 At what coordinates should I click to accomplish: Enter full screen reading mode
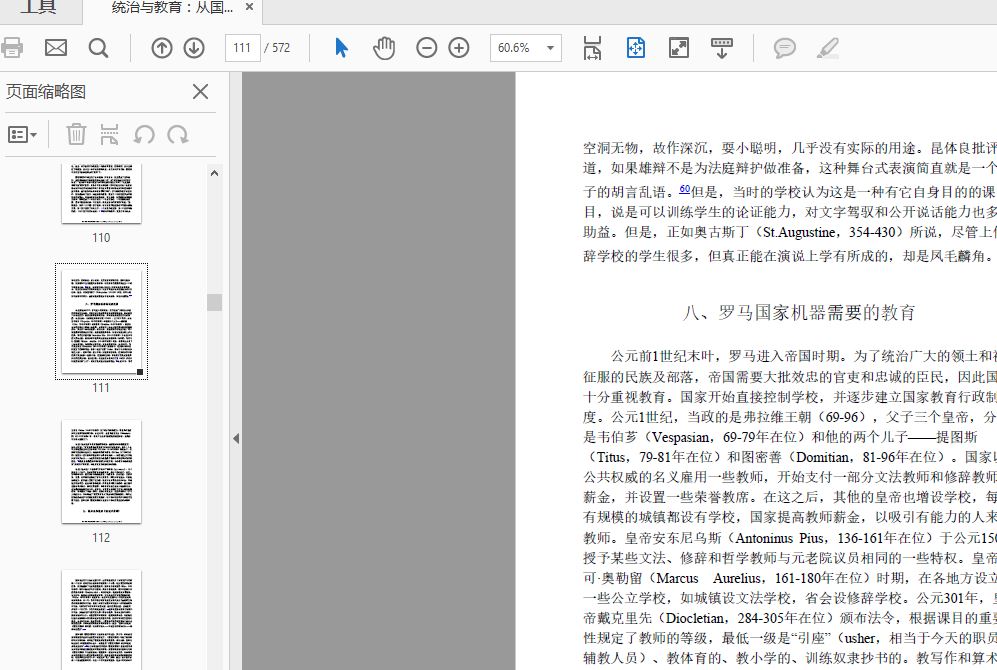[x=679, y=48]
